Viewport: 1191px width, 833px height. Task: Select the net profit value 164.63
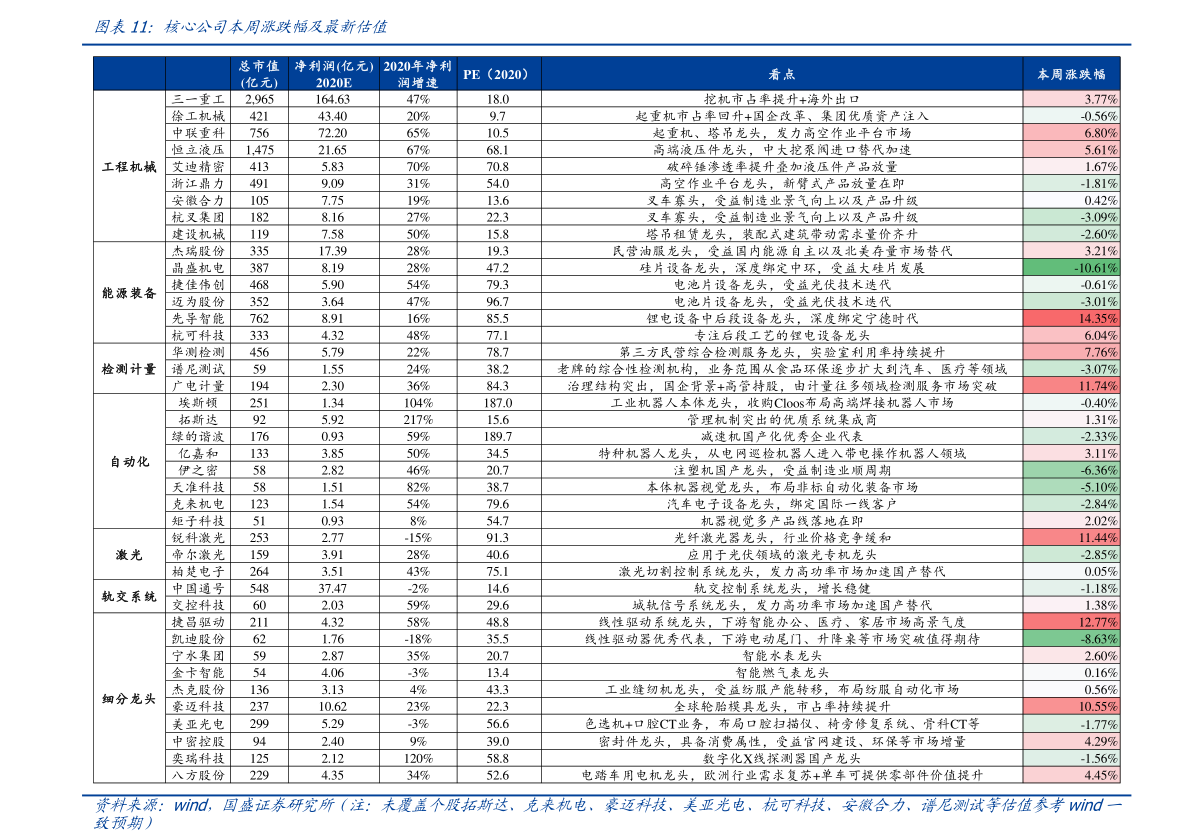pyautogui.click(x=333, y=99)
